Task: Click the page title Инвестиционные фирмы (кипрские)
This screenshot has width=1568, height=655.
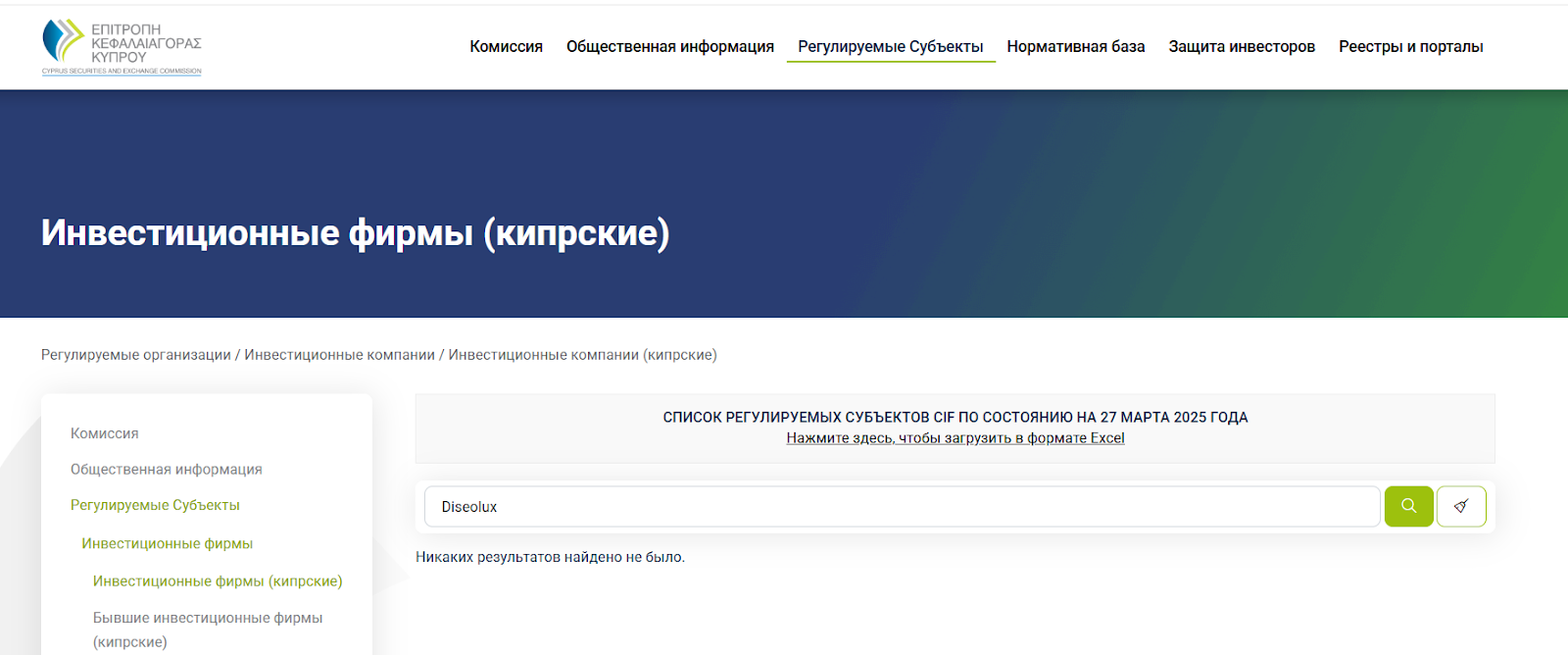Action: click(356, 233)
